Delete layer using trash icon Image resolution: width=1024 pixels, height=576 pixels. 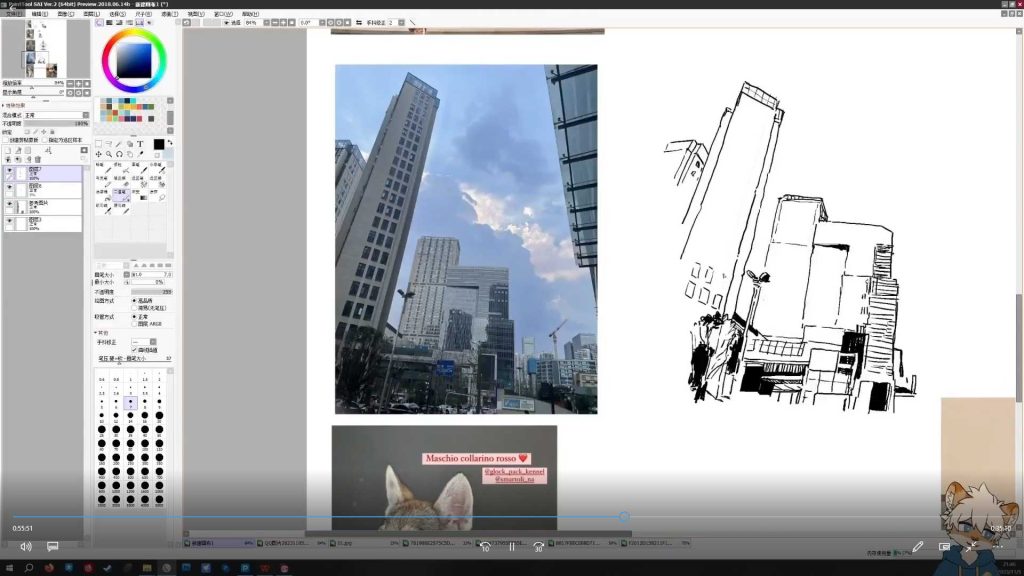coord(37,159)
